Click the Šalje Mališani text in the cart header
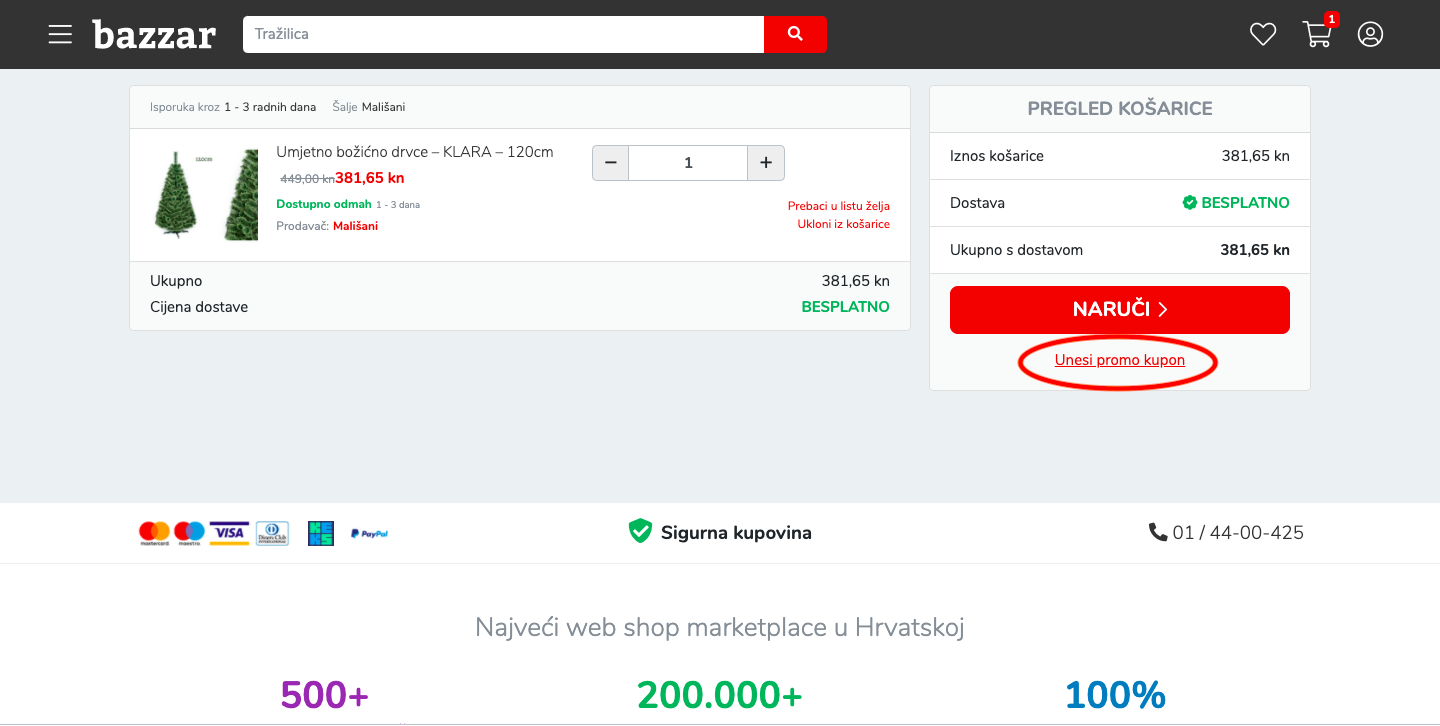Image resolution: width=1440 pixels, height=726 pixels. tap(369, 107)
